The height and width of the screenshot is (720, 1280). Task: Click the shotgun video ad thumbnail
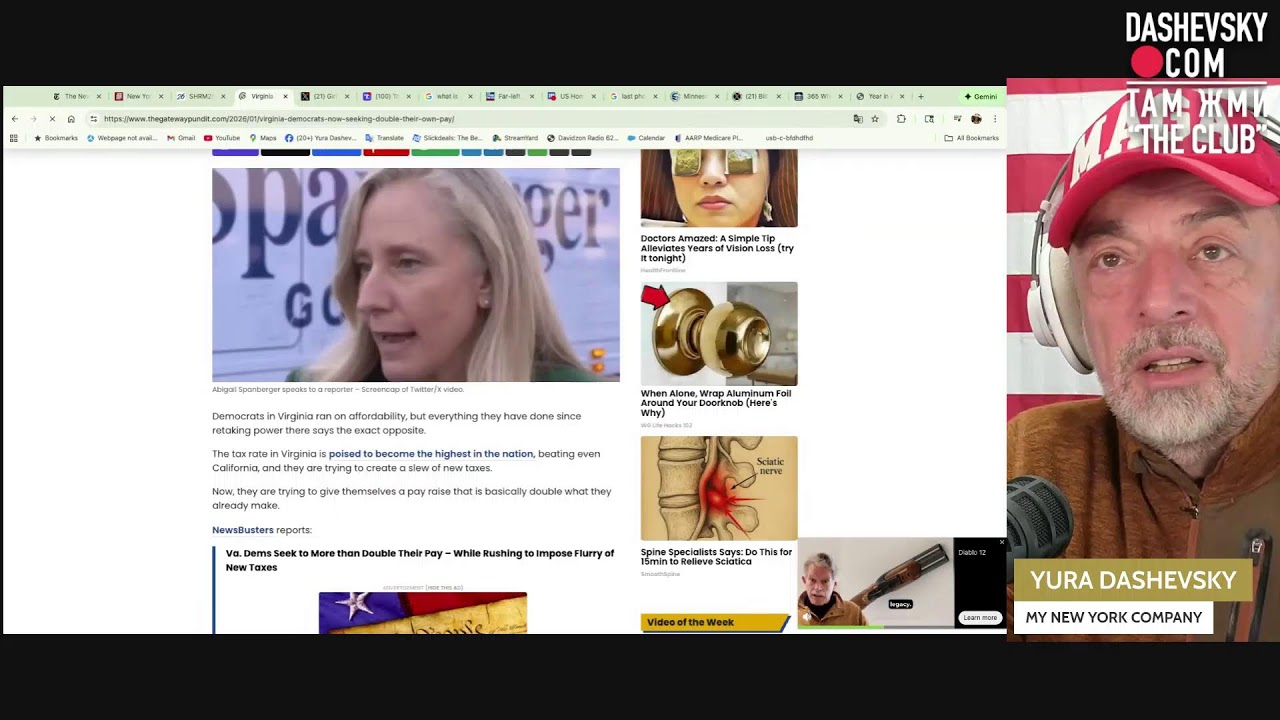click(875, 585)
